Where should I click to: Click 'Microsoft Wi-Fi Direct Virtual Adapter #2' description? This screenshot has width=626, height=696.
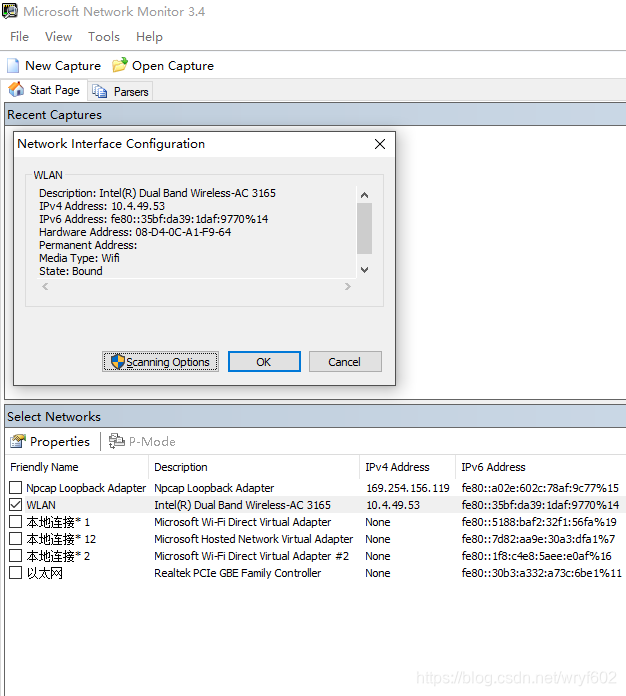pyautogui.click(x=251, y=556)
